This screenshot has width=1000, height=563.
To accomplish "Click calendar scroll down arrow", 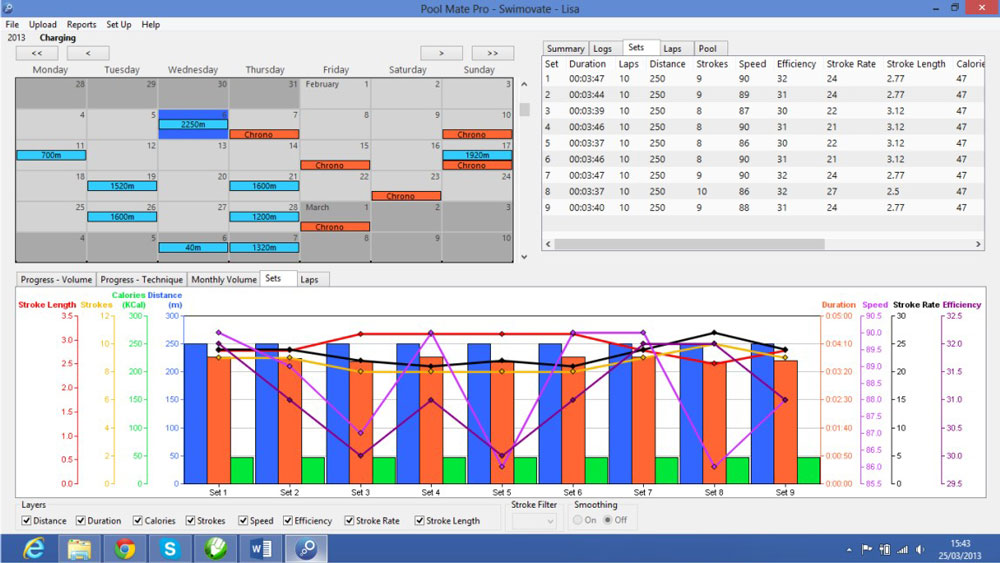I will coord(524,257).
